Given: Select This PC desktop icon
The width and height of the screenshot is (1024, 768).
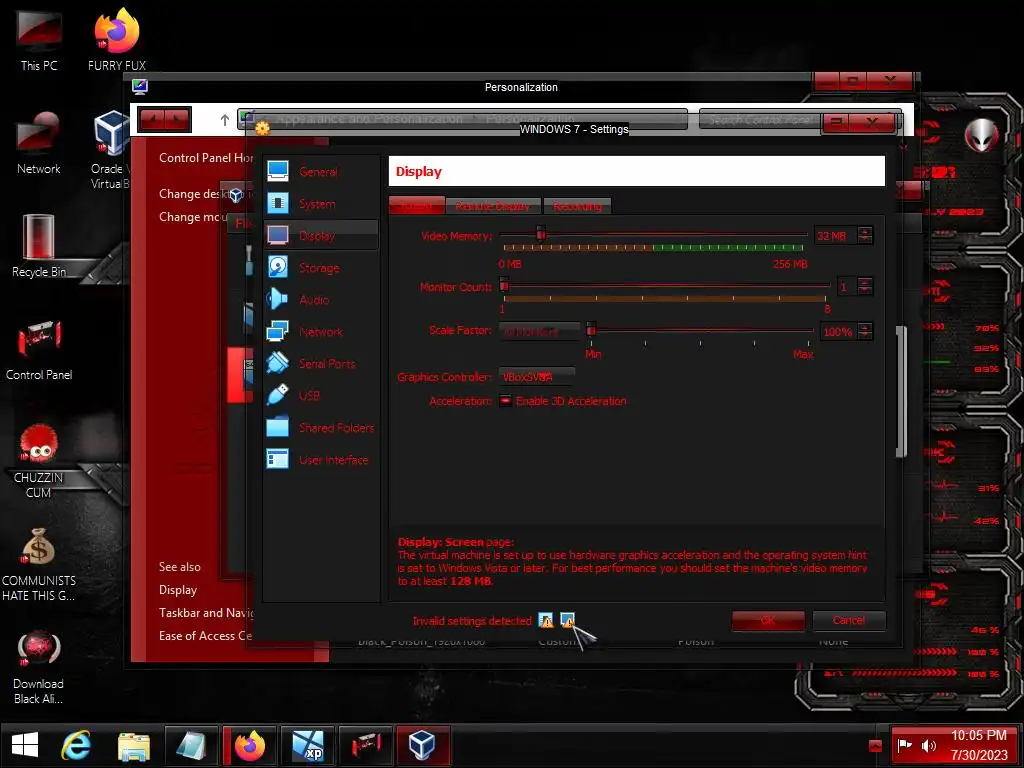Looking at the screenshot, I should (x=39, y=40).
